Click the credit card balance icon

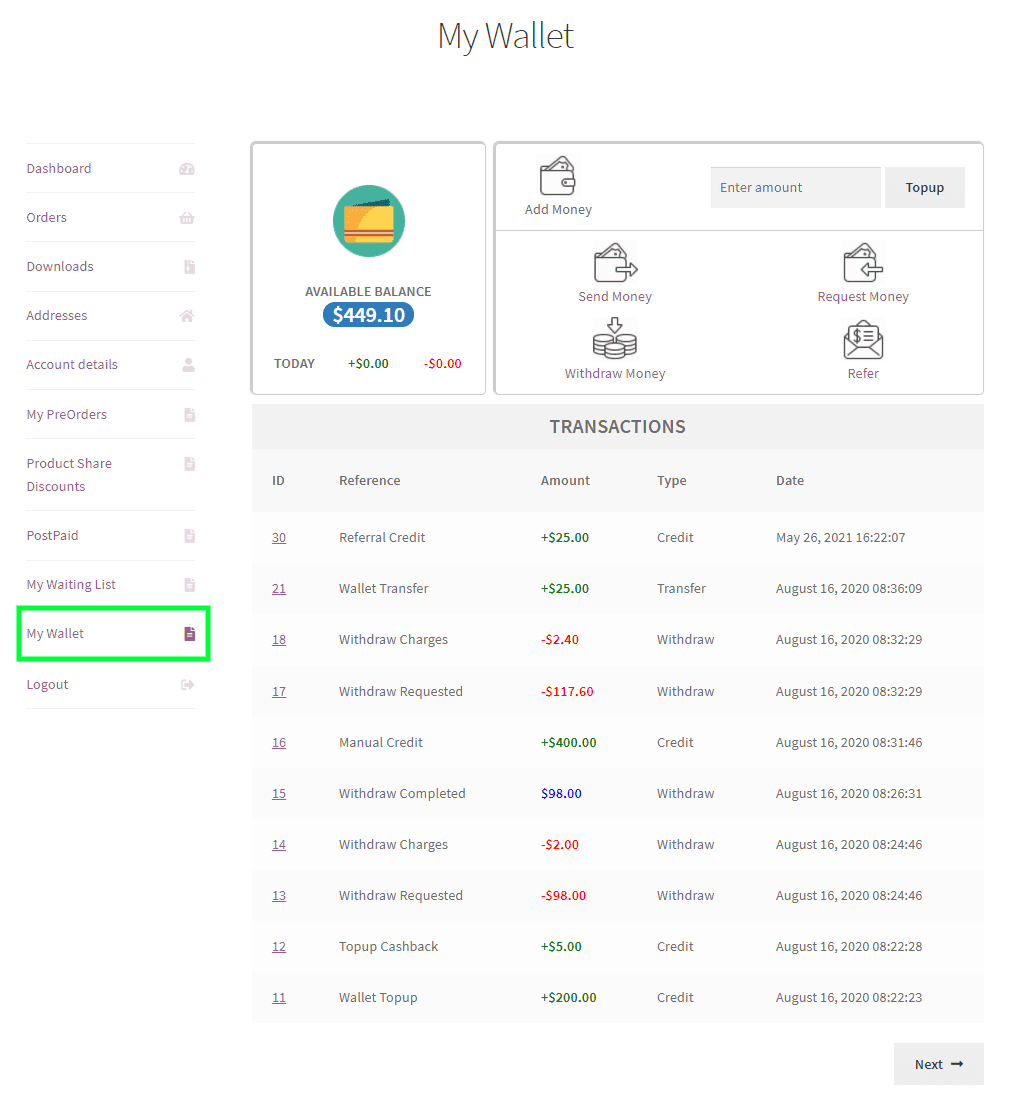pyautogui.click(x=368, y=220)
